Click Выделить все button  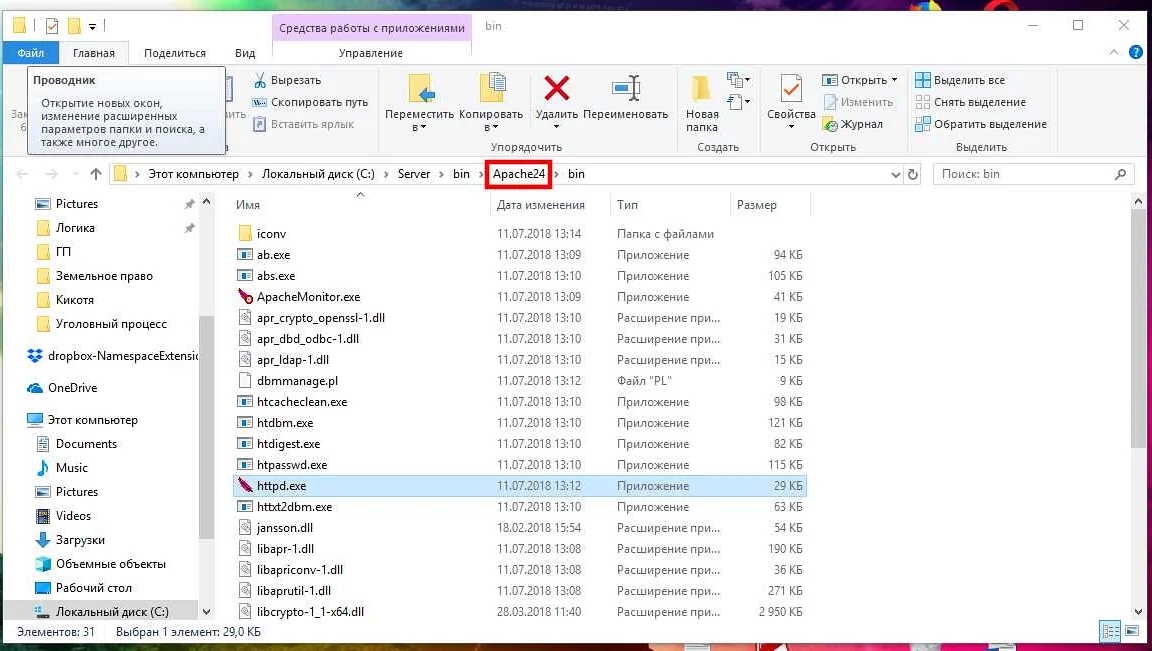tap(960, 80)
